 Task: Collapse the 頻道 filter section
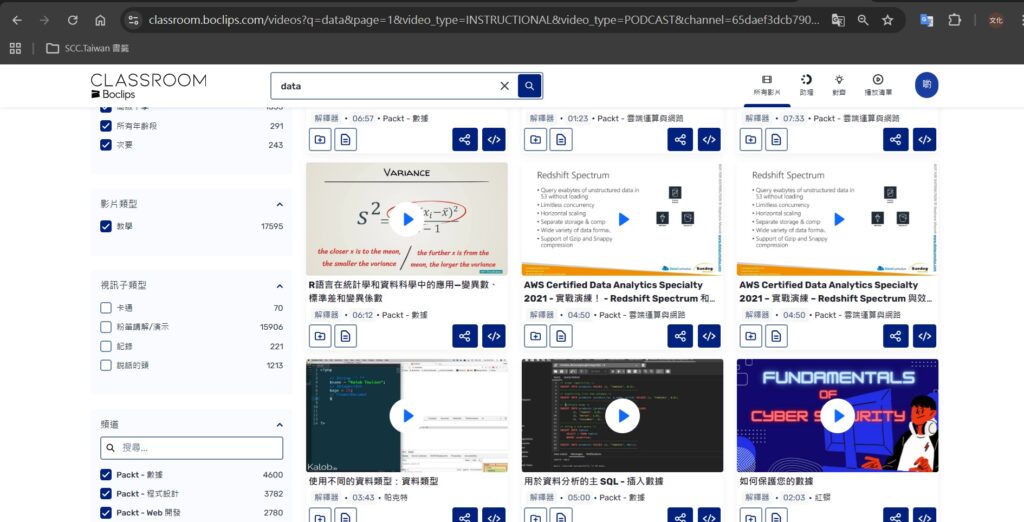pos(279,424)
